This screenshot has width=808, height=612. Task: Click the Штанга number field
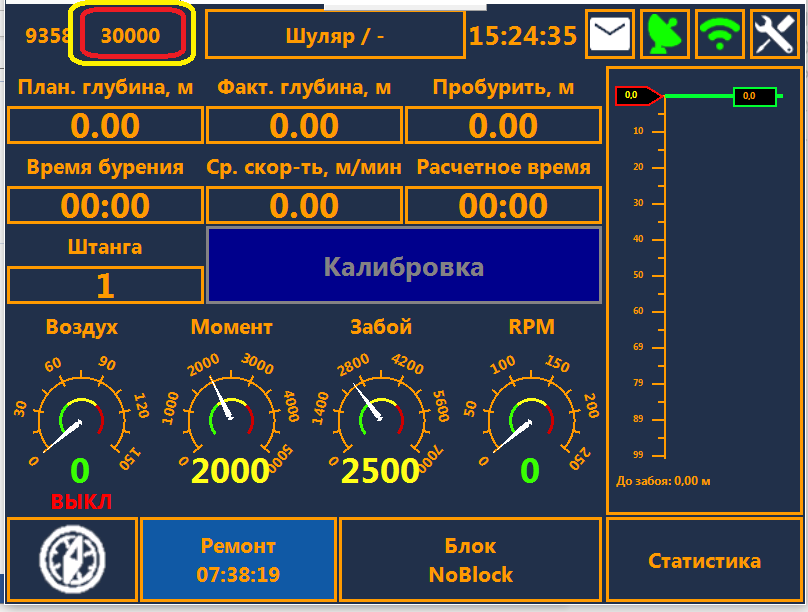(105, 285)
